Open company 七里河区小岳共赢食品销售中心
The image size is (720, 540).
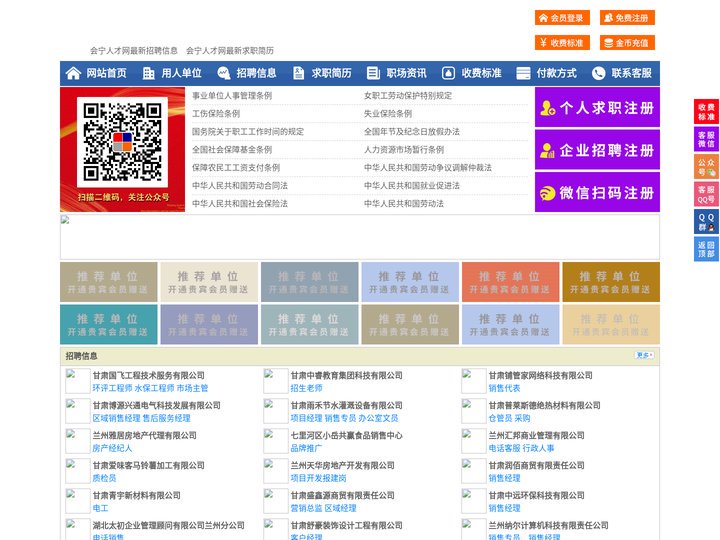point(346,435)
